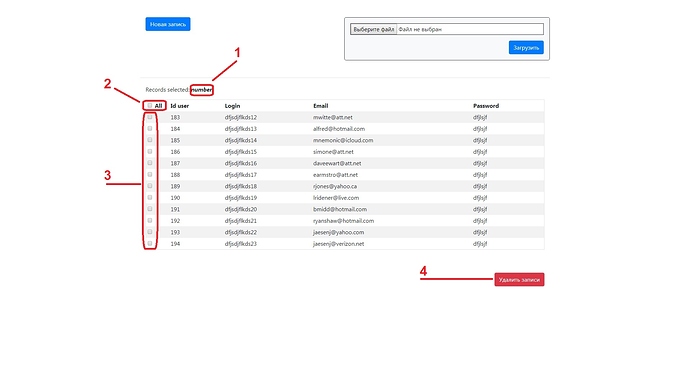Click email simone@att.net

tap(333, 152)
